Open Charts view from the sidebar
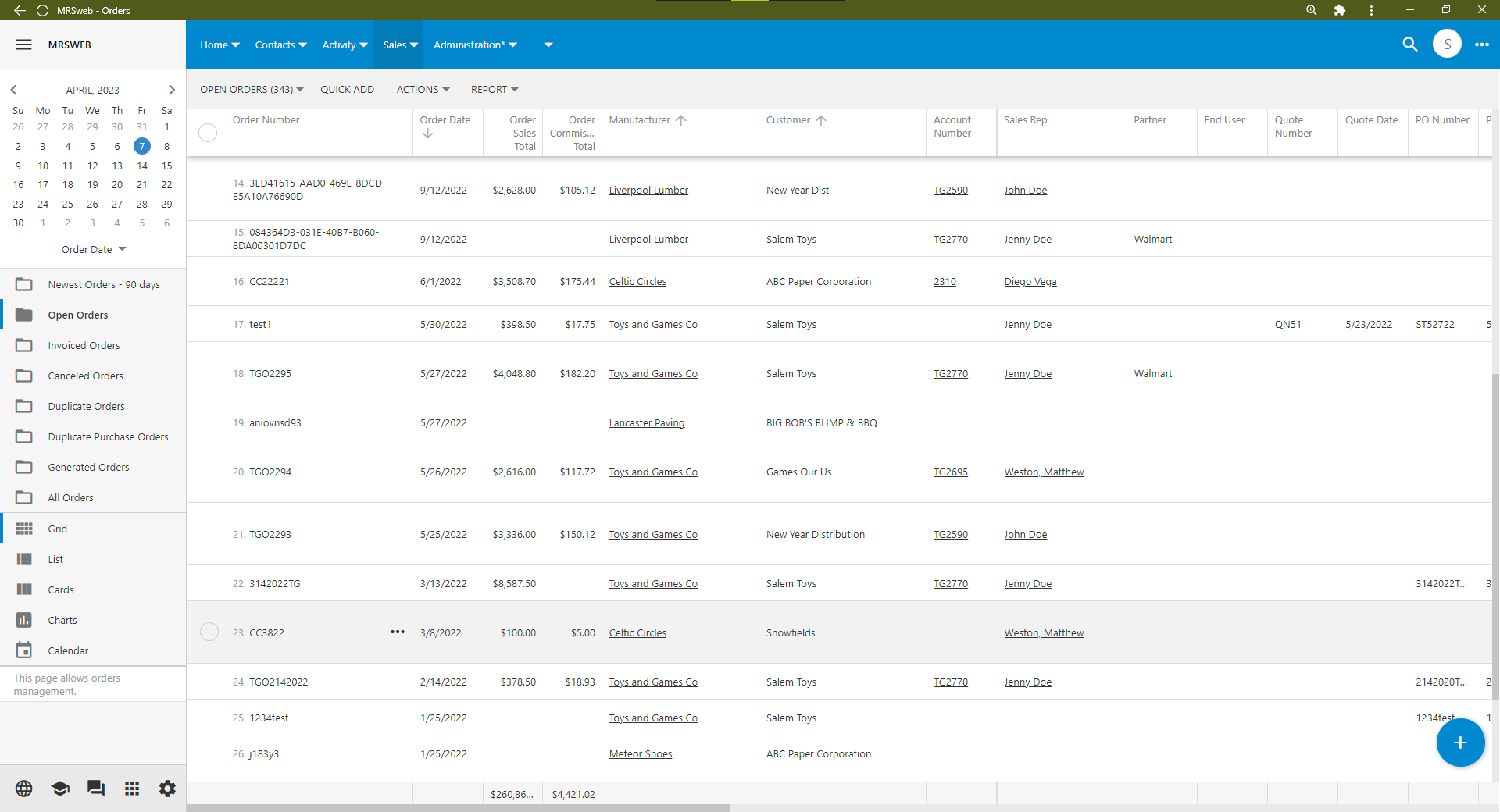This screenshot has width=1500, height=812. [60, 620]
